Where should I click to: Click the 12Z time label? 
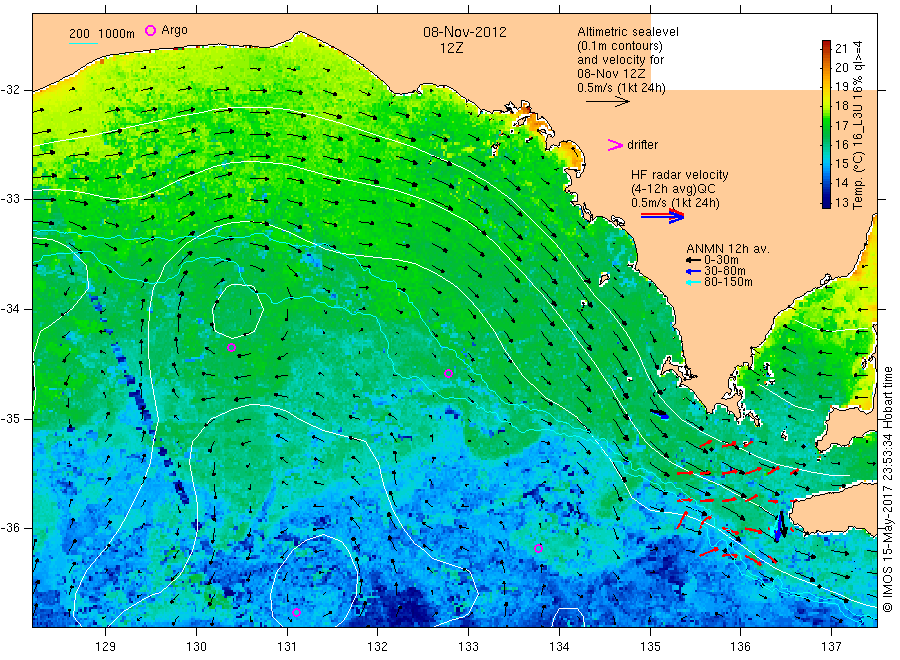(451, 48)
